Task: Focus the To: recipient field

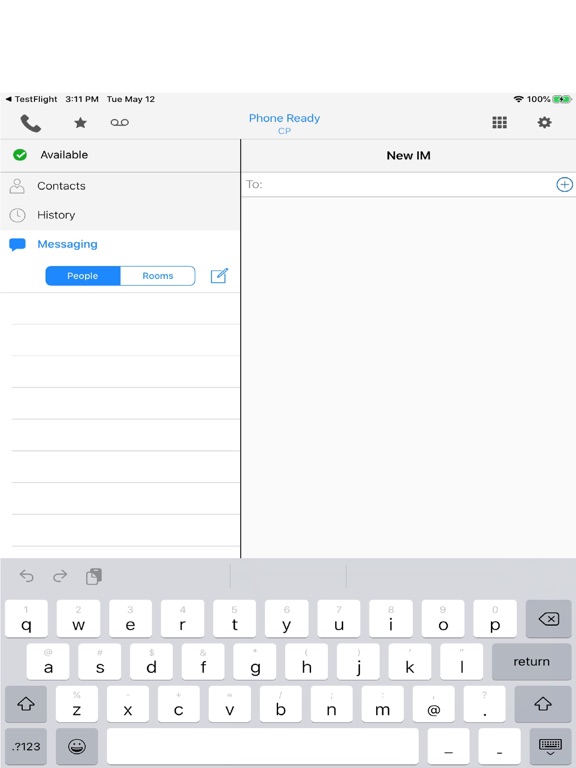Action: tap(408, 185)
